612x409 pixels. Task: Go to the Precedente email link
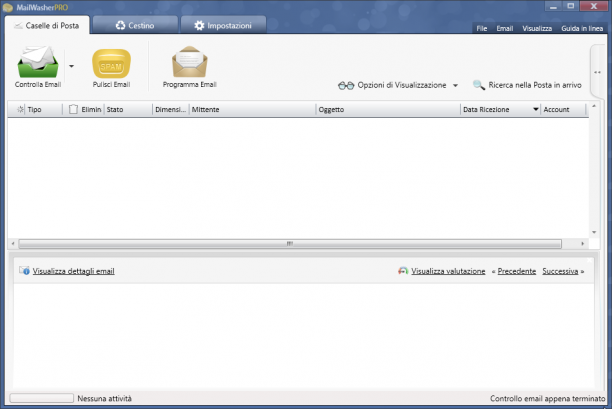coord(517,271)
